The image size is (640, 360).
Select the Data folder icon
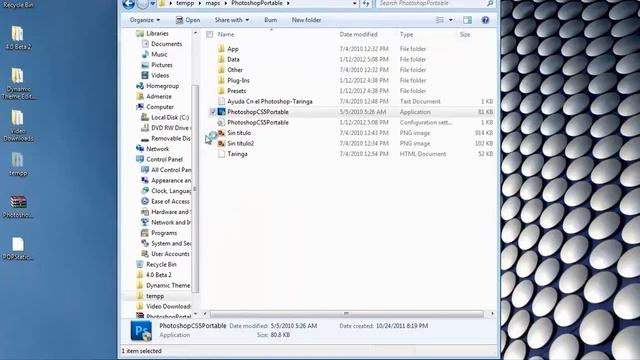(x=221, y=59)
